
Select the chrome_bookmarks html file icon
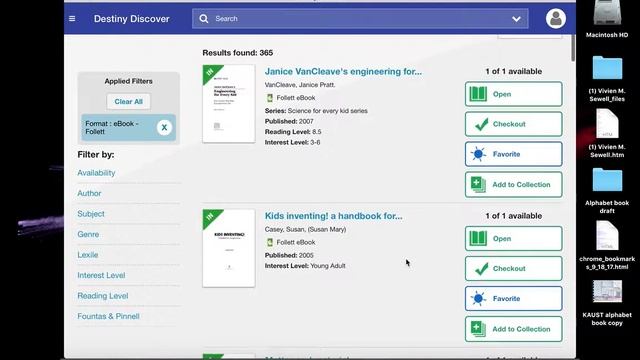tap(607, 236)
